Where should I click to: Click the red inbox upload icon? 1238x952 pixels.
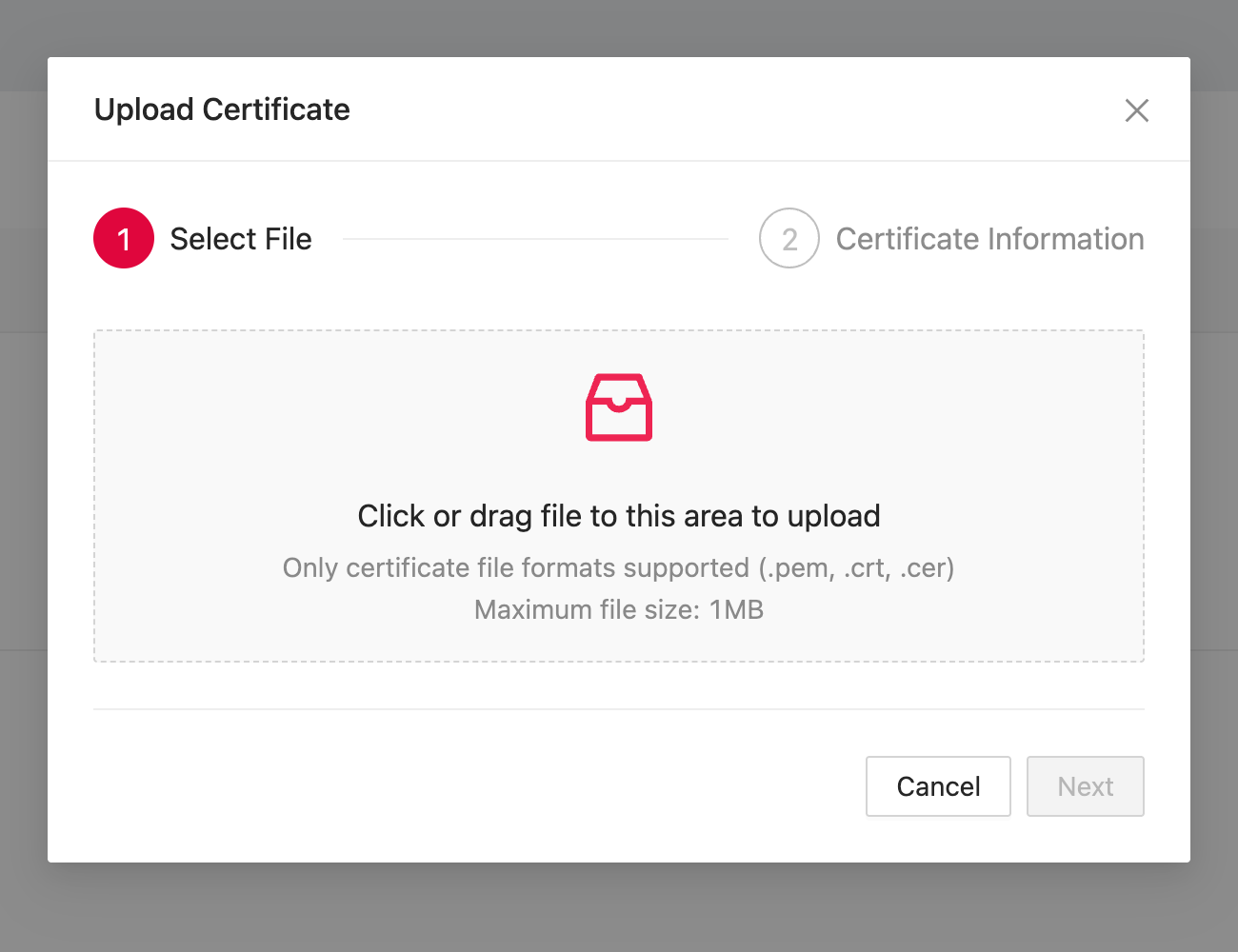619,407
